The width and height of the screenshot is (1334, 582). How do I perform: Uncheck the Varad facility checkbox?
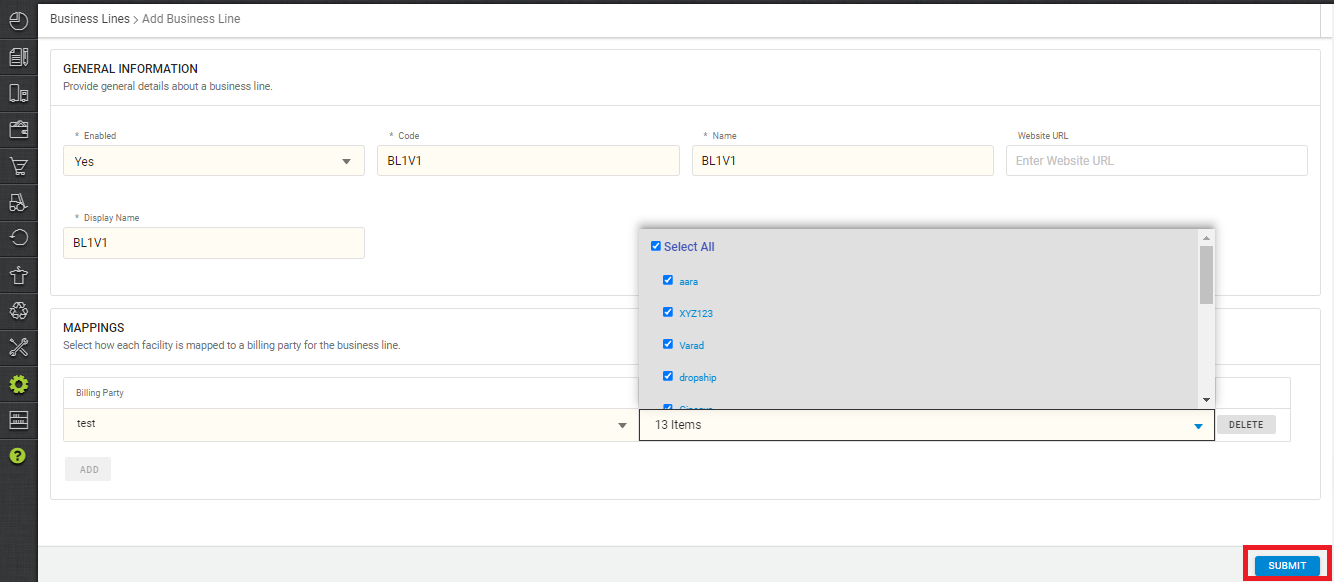click(x=668, y=344)
